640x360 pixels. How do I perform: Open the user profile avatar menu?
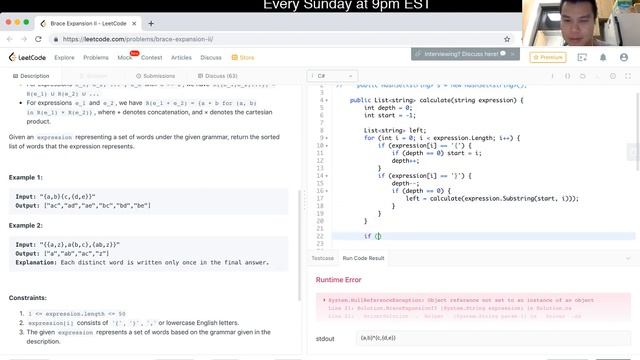tap(624, 58)
